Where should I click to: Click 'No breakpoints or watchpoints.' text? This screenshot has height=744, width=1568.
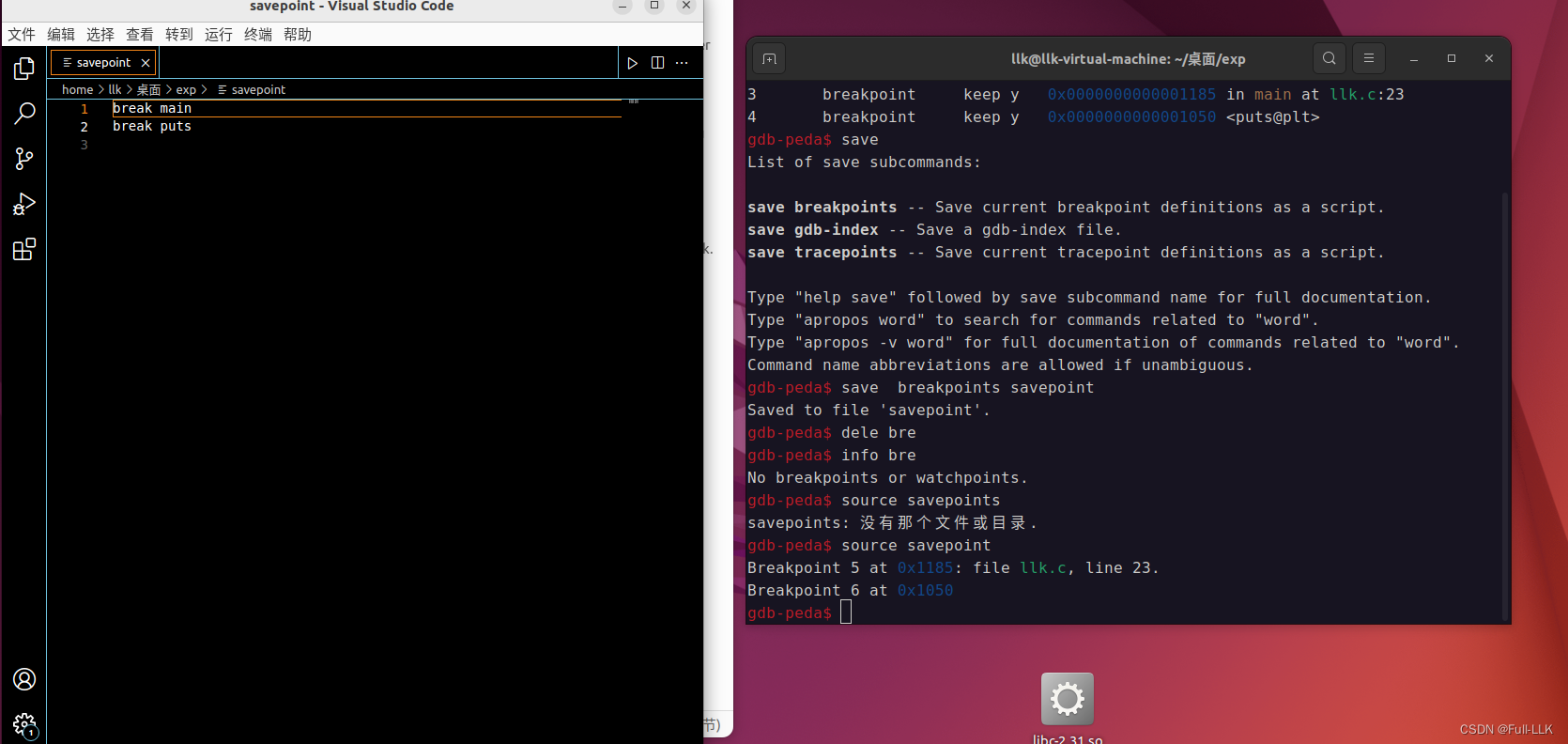pyautogui.click(x=887, y=478)
